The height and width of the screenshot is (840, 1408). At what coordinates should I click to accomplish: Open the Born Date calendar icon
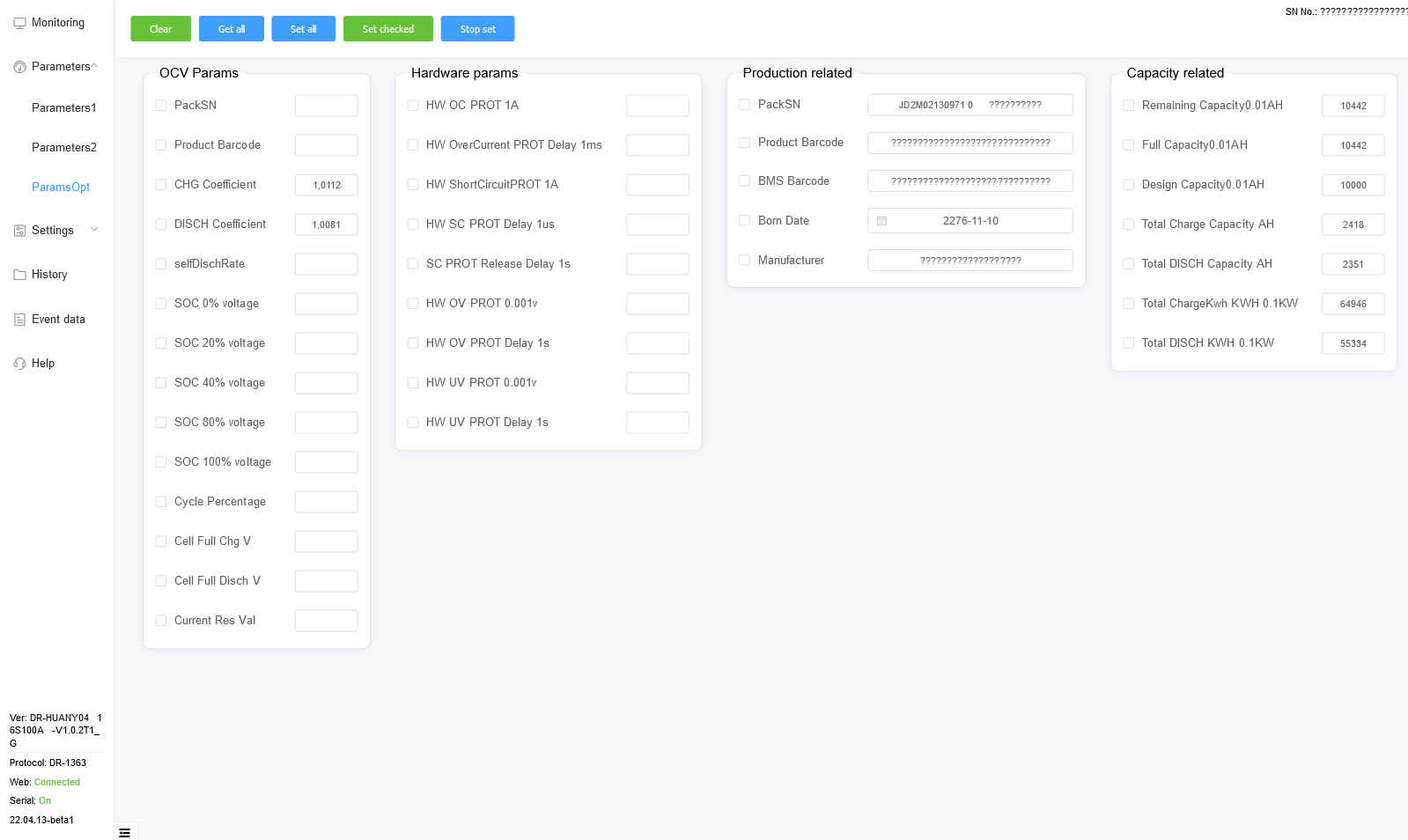(881, 221)
